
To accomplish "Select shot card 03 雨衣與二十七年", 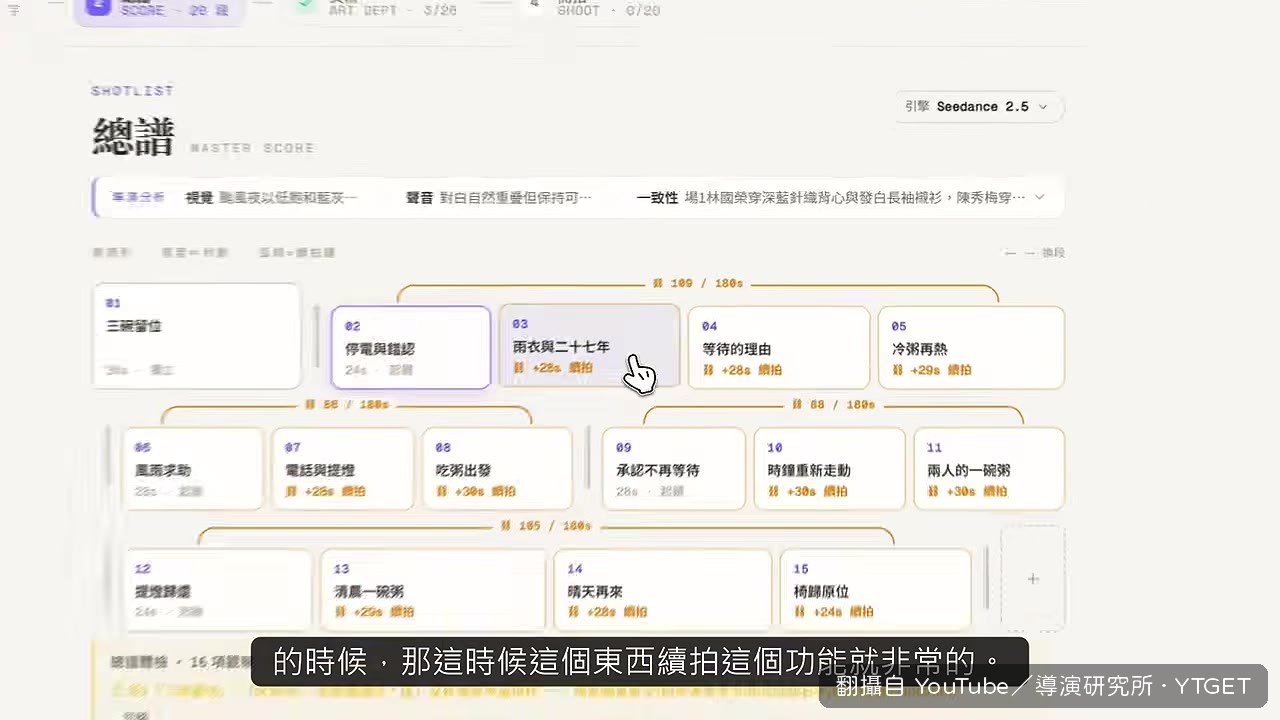I will click(589, 346).
